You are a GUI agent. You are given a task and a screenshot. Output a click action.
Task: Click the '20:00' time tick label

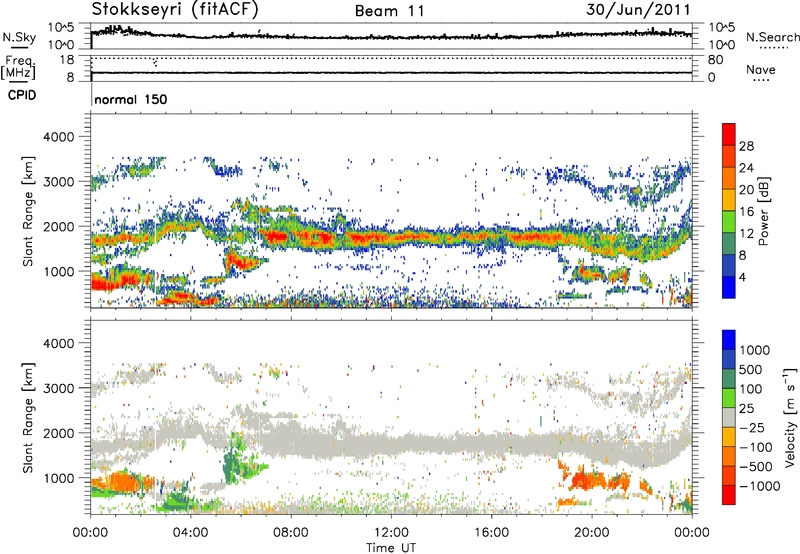pyautogui.click(x=592, y=533)
